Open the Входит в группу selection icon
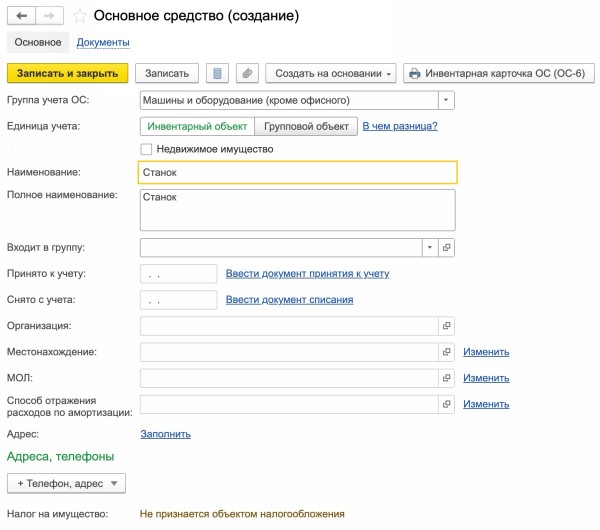This screenshot has width=600, height=530. 447,247
